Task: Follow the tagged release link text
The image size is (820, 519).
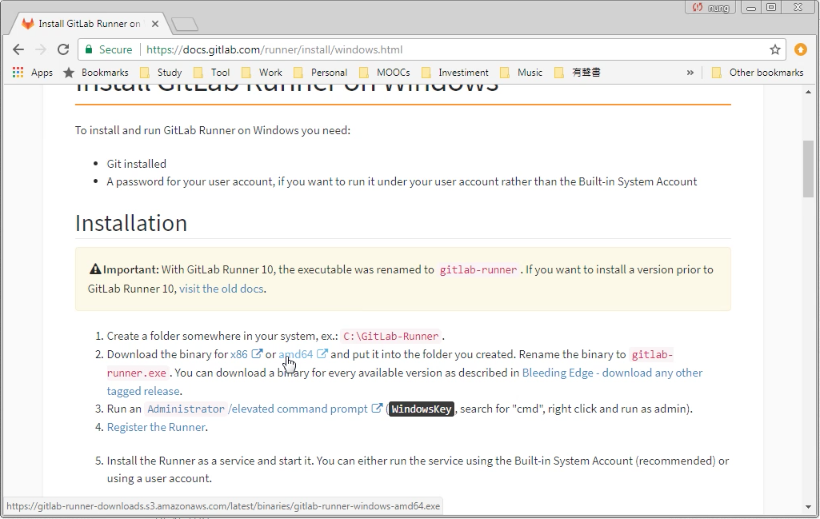Action: 143,391
